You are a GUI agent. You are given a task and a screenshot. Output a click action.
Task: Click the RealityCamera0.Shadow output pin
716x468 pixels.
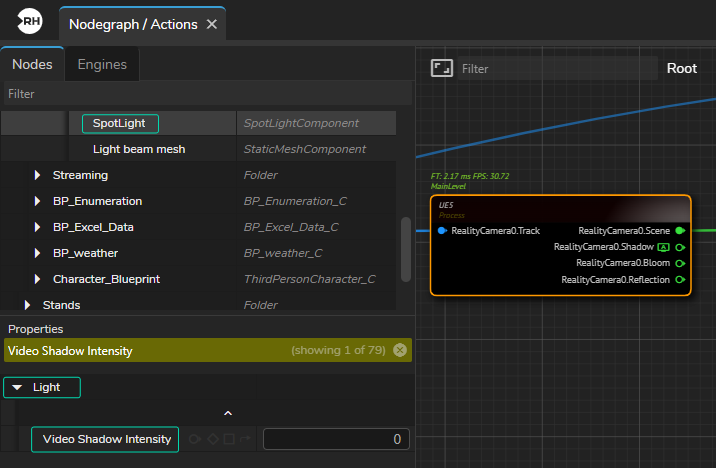pos(680,247)
